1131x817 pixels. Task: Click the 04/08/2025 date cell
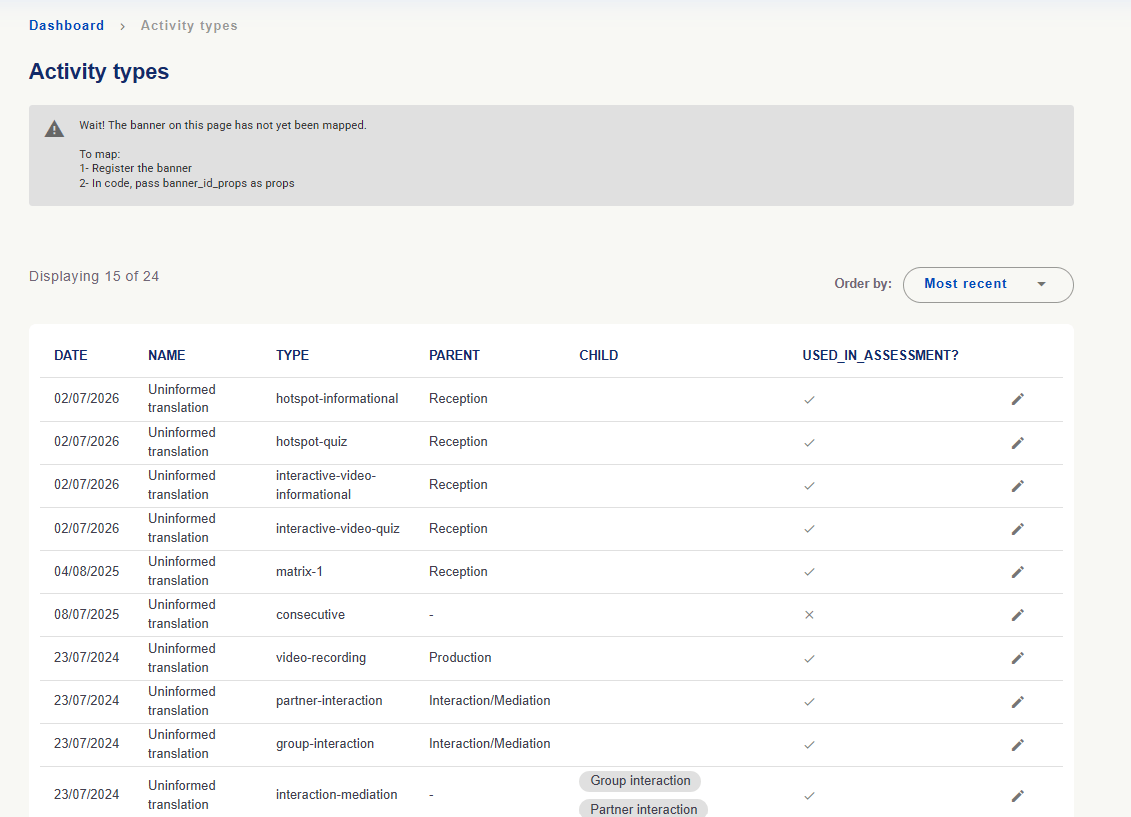point(87,572)
